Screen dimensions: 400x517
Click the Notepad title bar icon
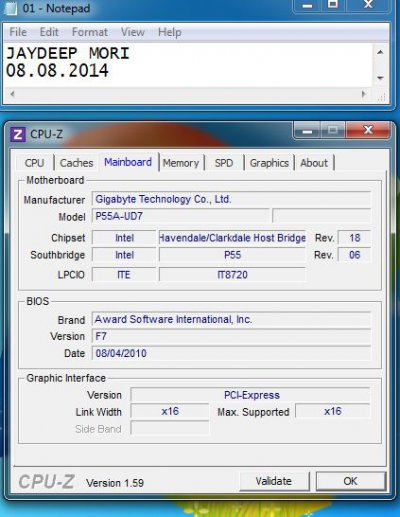click(x=11, y=8)
